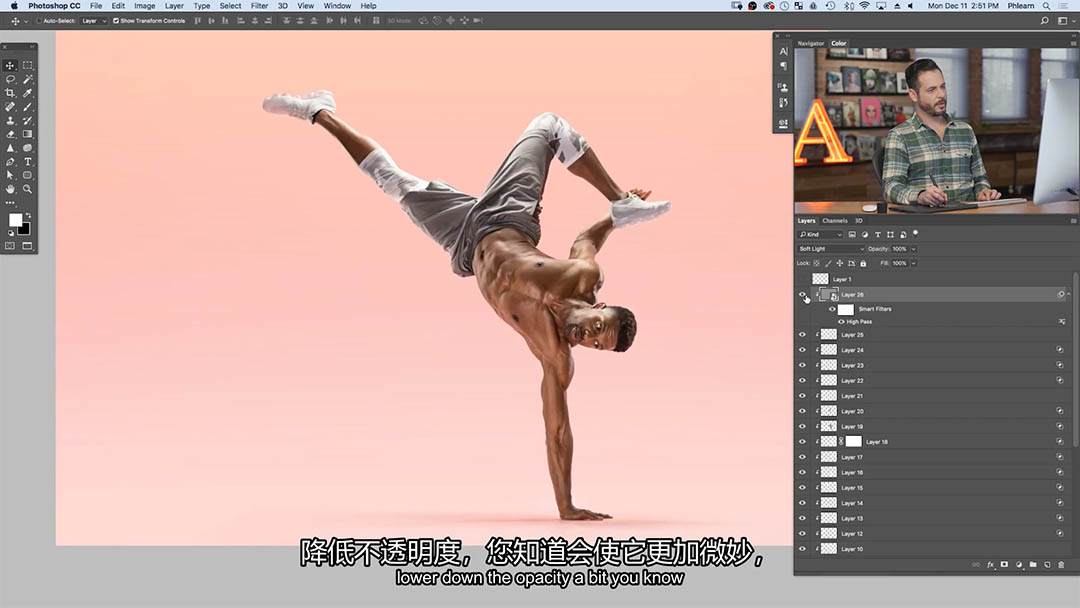Click the background color swatch

pos(25,230)
